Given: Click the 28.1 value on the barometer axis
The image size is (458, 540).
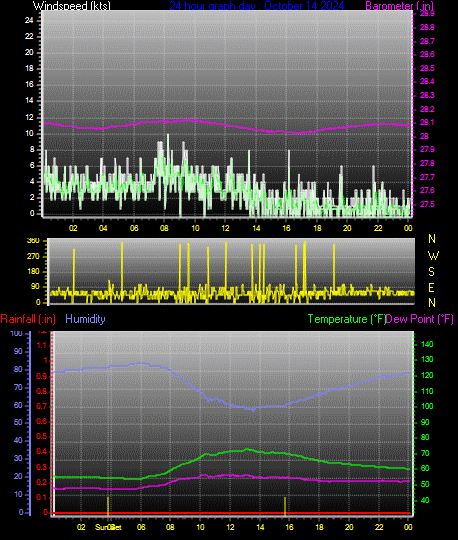Looking at the screenshot, I should (427, 123).
